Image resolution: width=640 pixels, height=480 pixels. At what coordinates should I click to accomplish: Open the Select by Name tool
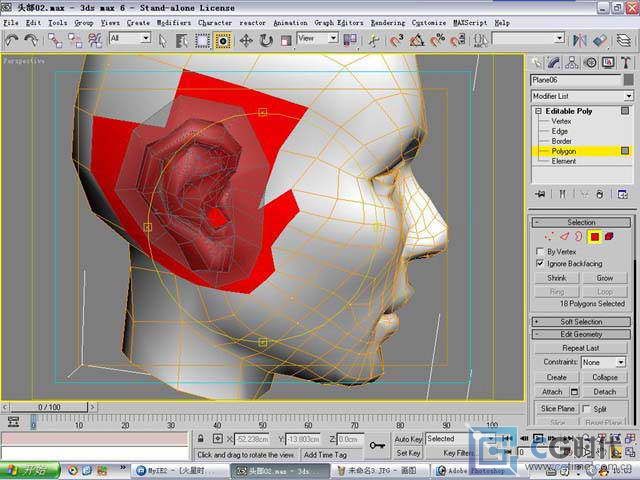tap(182, 40)
